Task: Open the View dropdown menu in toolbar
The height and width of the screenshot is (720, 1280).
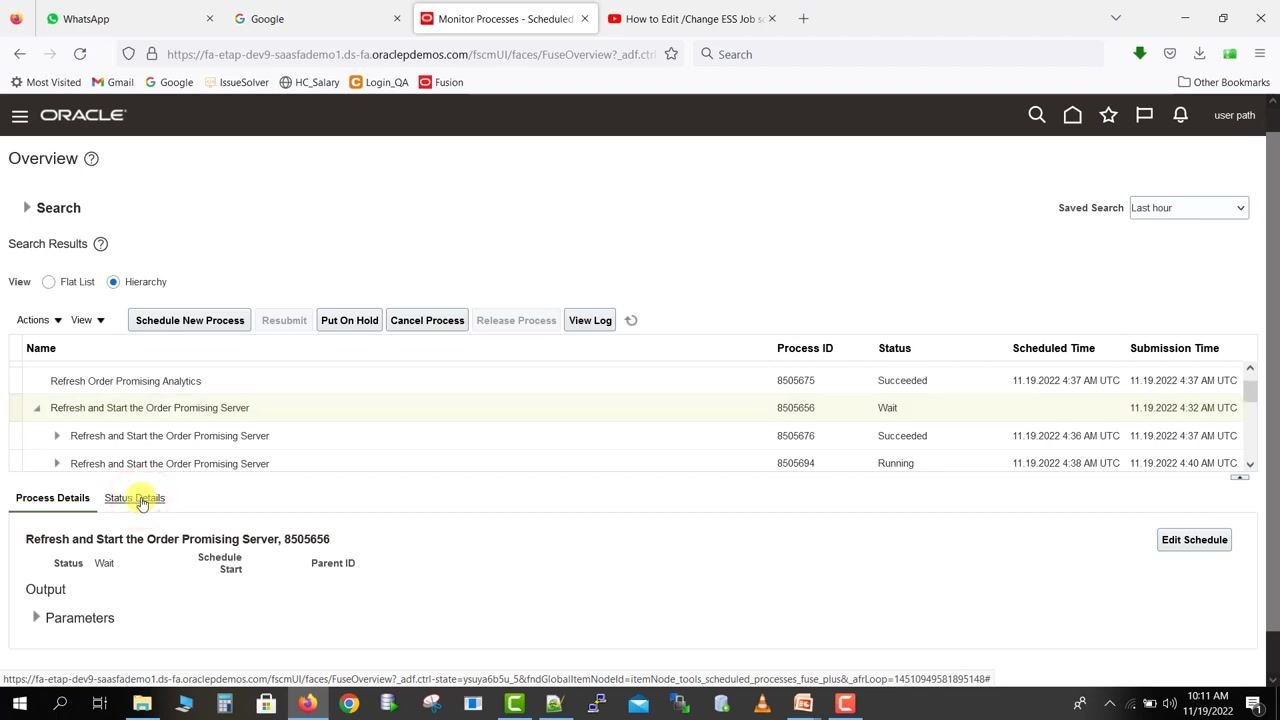Action: tap(88, 320)
